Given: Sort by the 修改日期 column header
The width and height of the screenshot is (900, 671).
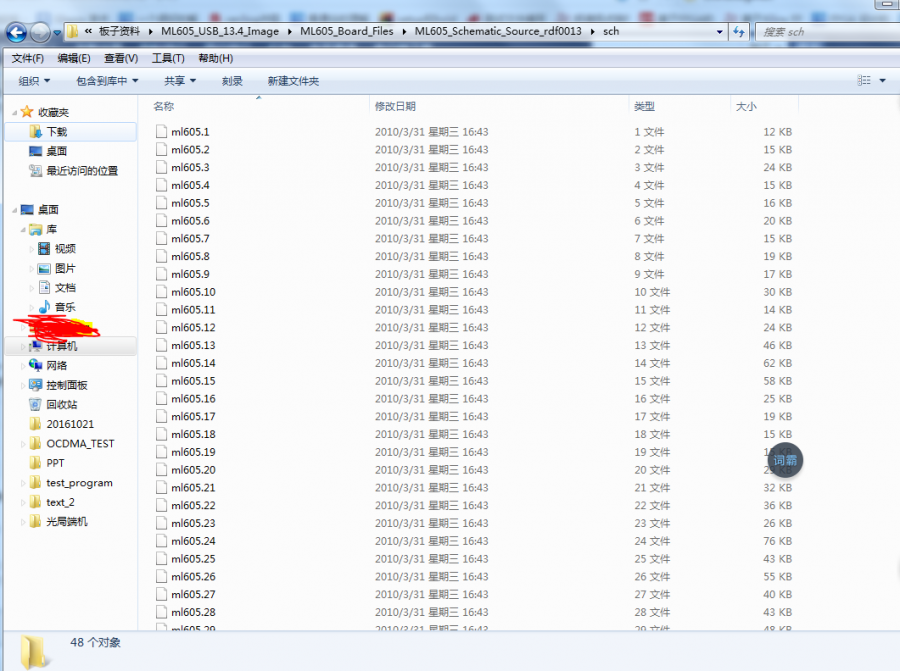Looking at the screenshot, I should tap(395, 107).
